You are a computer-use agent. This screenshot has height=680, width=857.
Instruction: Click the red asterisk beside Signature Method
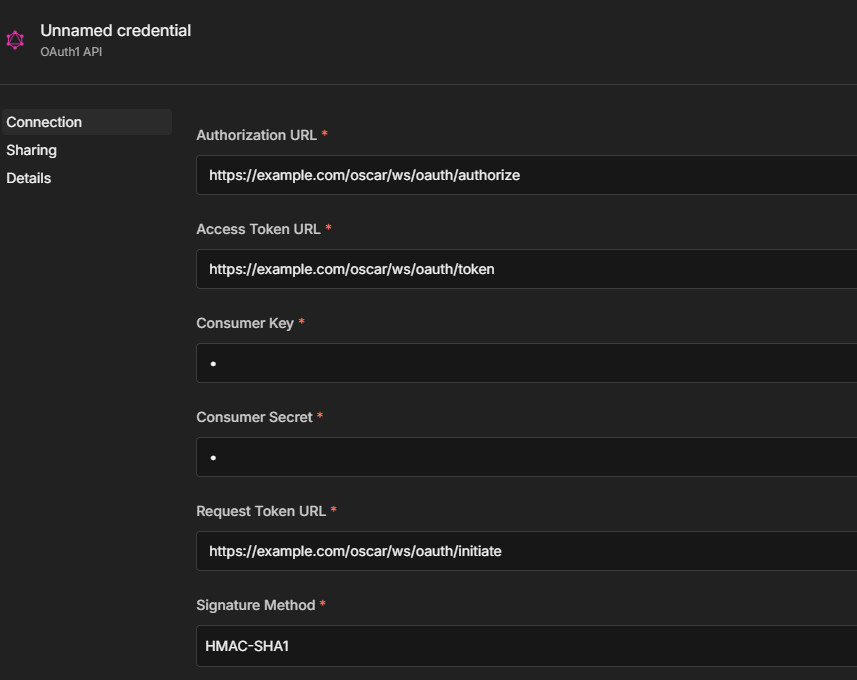click(323, 605)
